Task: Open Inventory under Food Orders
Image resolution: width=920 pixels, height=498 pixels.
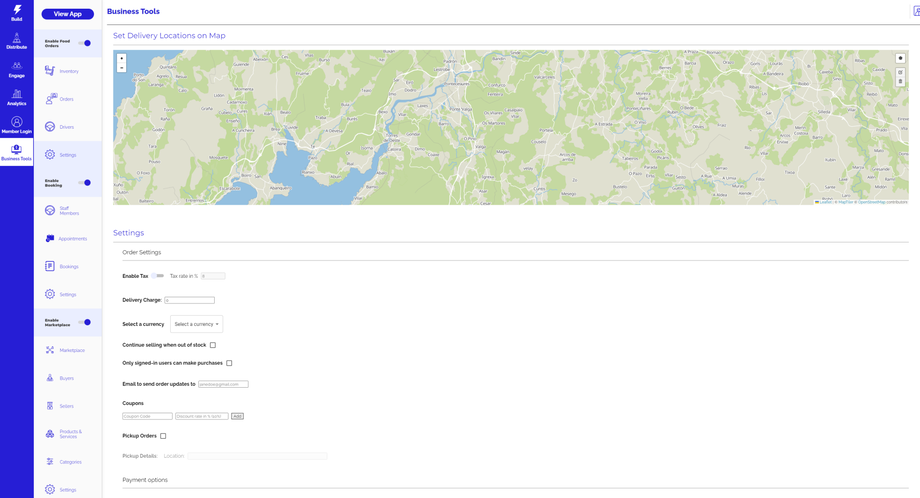Action: (x=62, y=71)
